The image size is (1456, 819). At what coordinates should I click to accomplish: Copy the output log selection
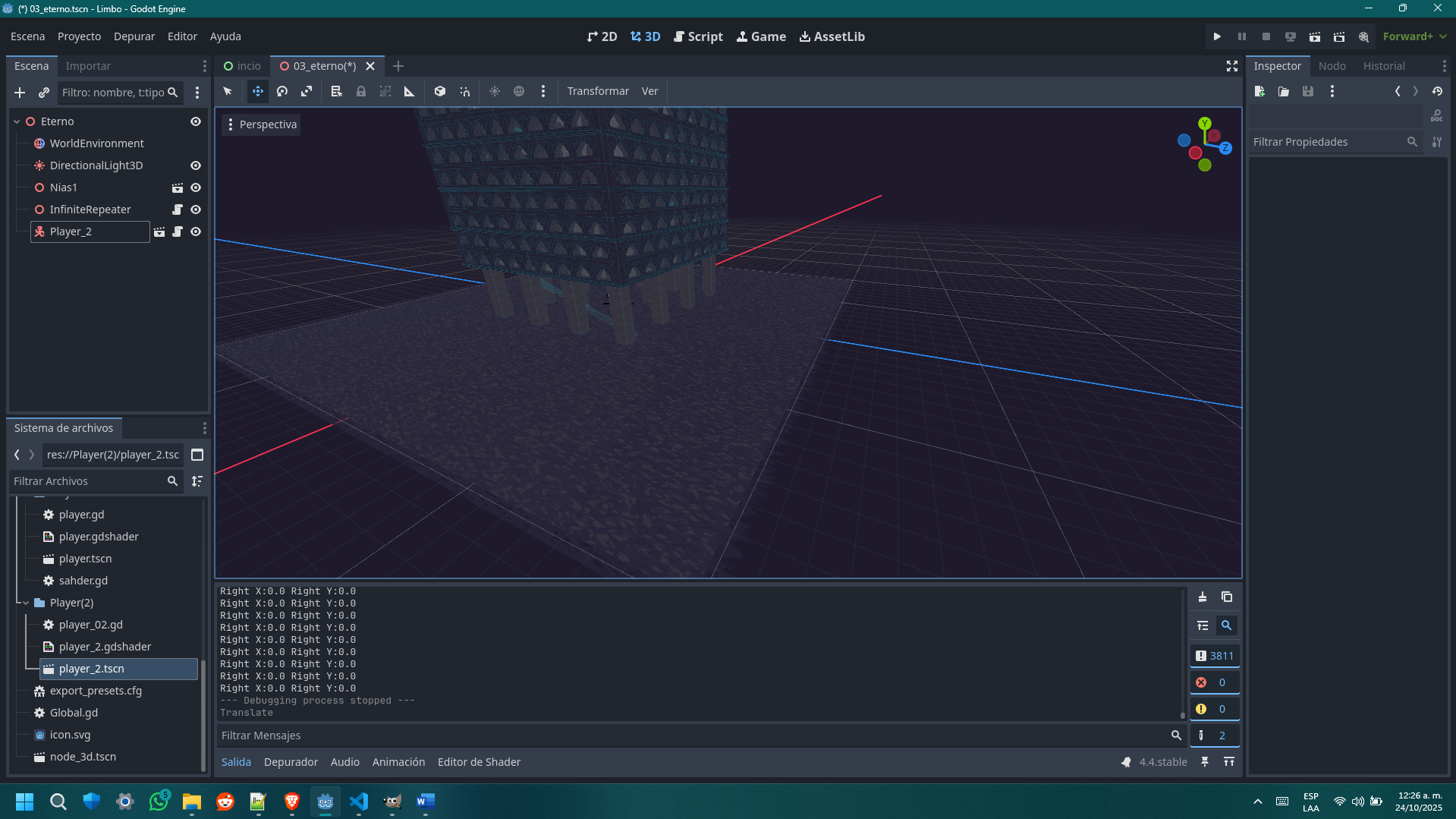(x=1227, y=597)
